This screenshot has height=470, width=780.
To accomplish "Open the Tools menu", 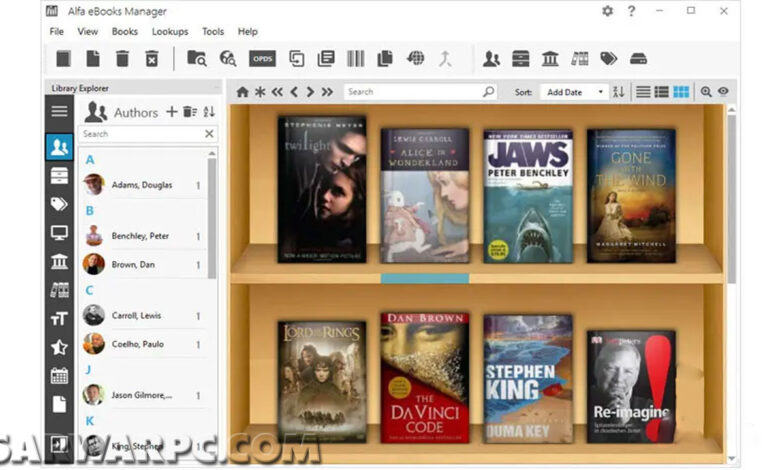I will 213,31.
